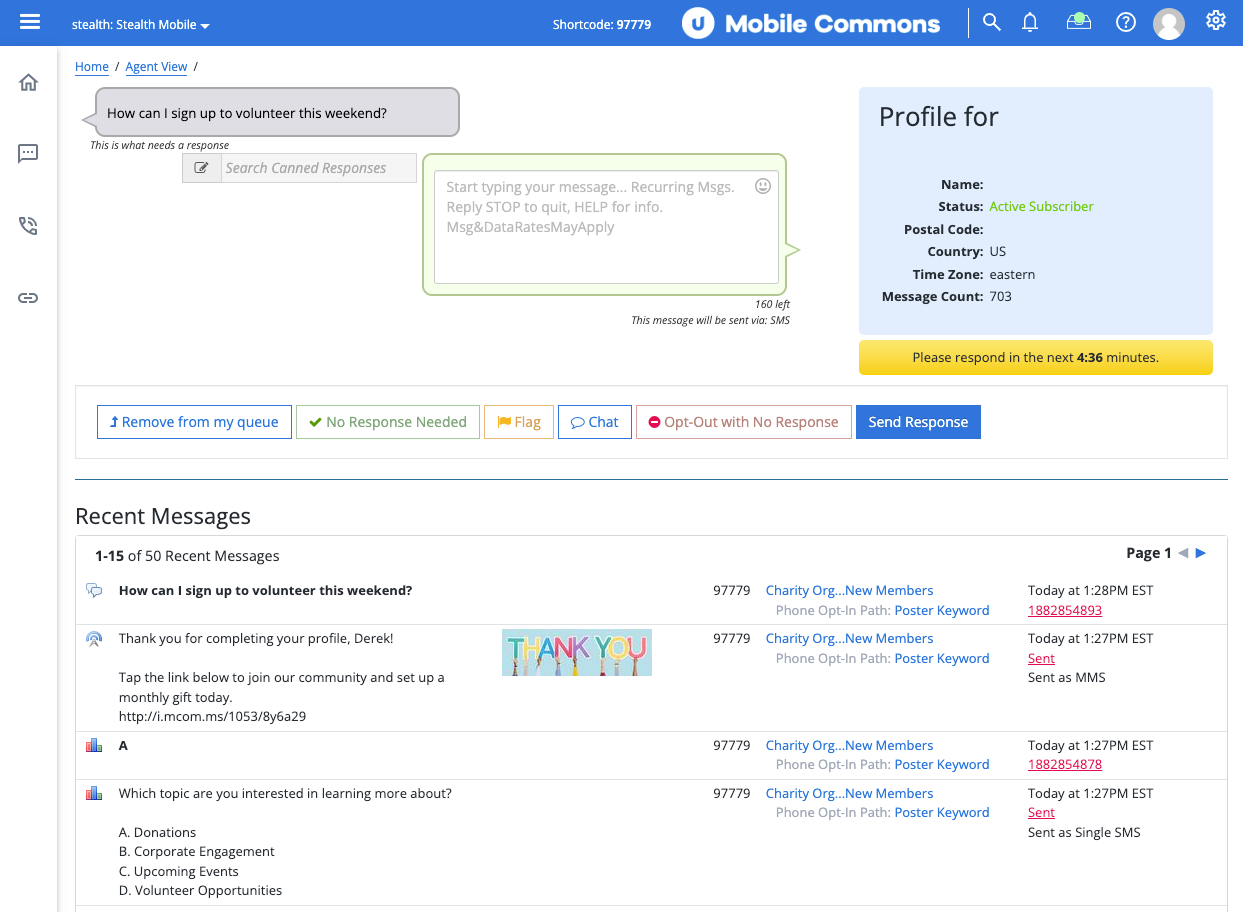Open the inbox icon with green badge
The height and width of the screenshot is (912, 1243).
click(x=1078, y=21)
